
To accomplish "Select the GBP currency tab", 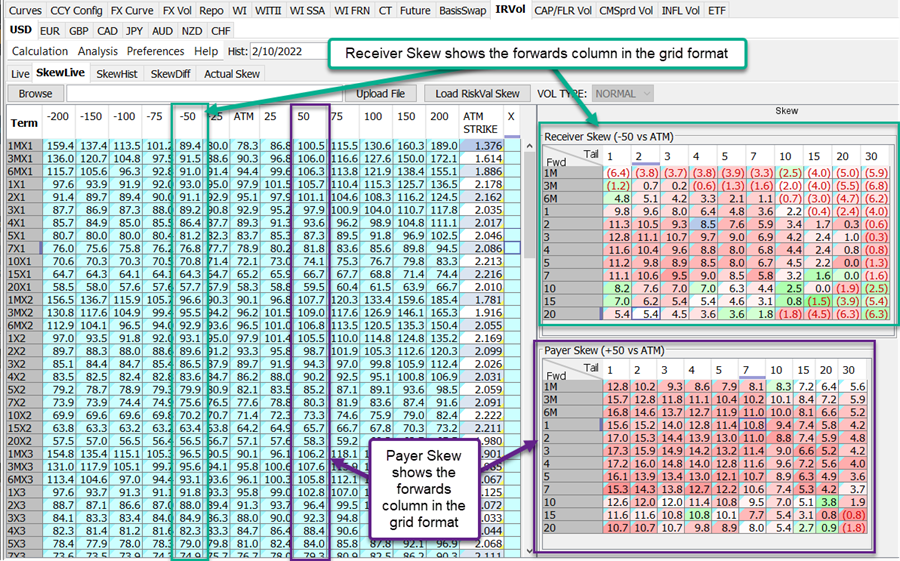I will pos(79,31).
